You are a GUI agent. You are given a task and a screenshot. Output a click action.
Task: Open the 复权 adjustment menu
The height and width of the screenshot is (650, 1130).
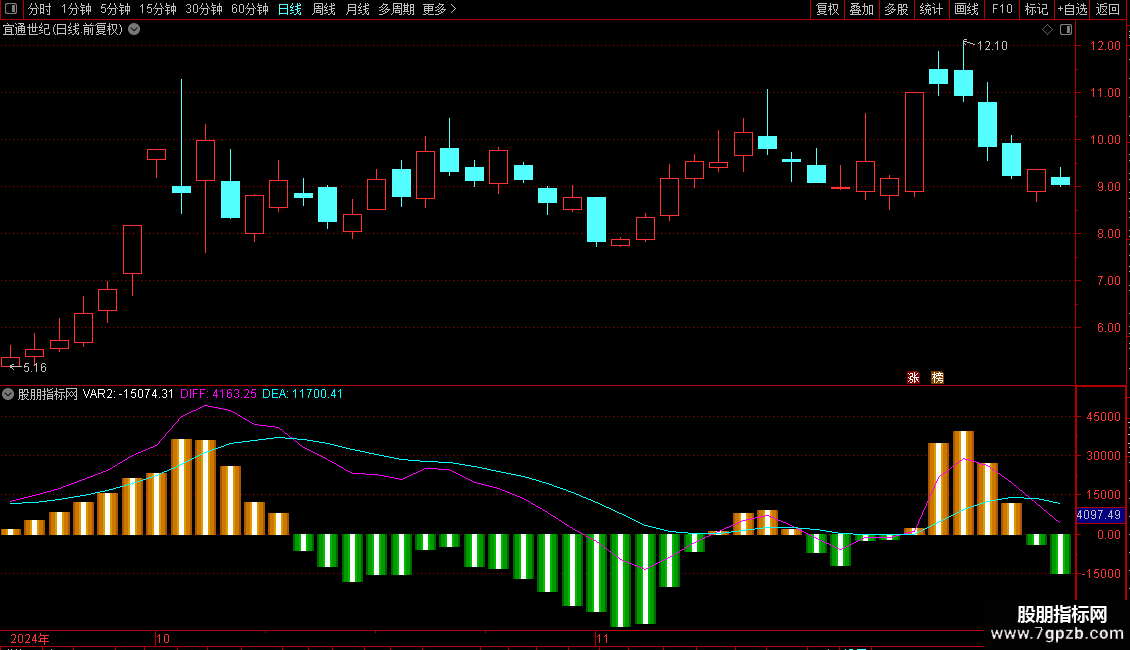(x=827, y=9)
